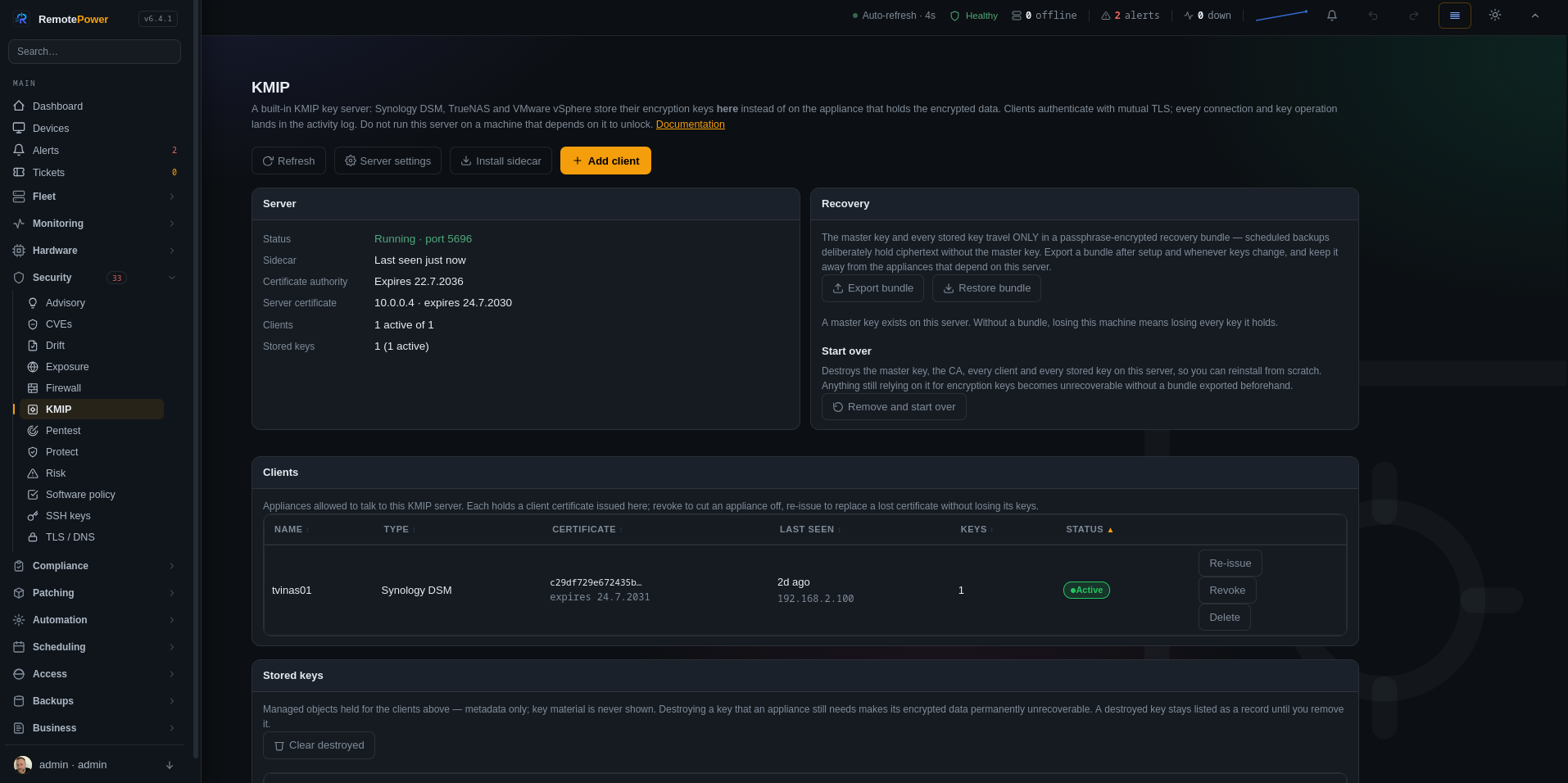Click the 0 offline indicator
The width and height of the screenshot is (1568, 783).
[1044, 16]
